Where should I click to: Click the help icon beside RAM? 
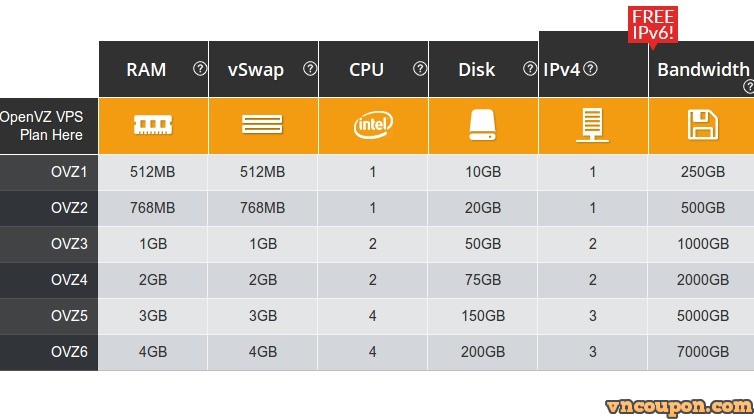pos(200,69)
